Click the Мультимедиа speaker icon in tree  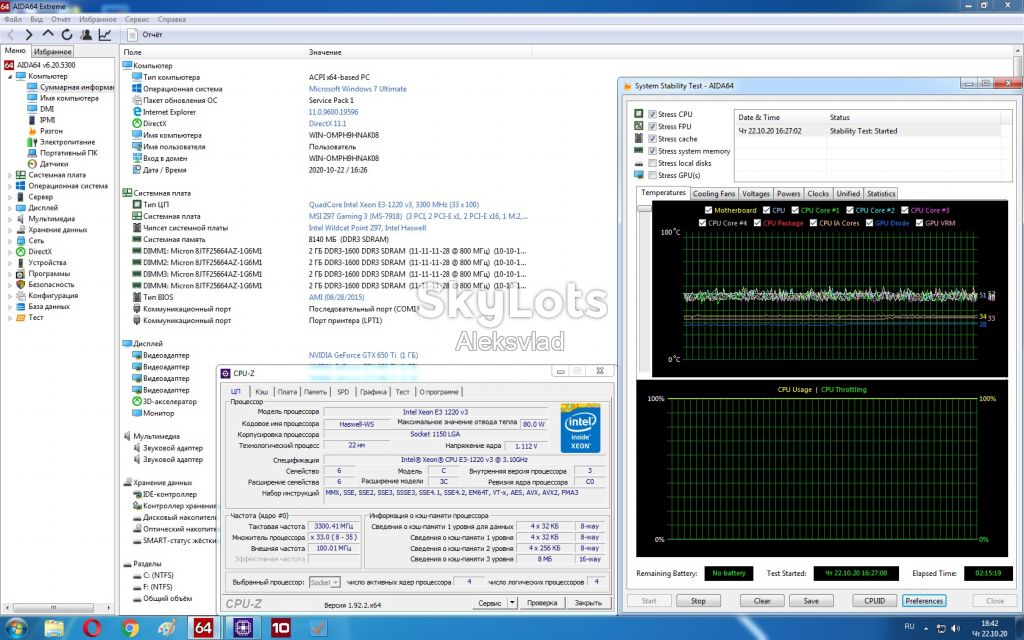21,219
